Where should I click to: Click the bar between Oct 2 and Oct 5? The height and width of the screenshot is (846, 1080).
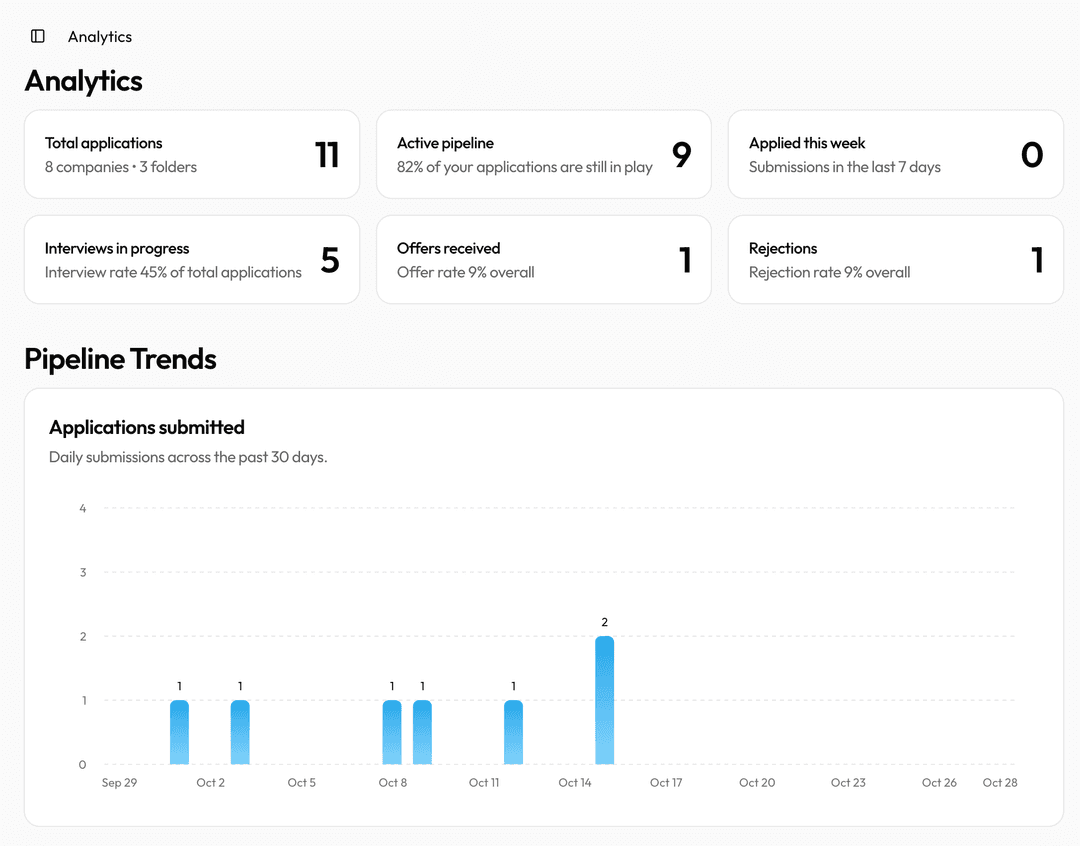(x=240, y=732)
